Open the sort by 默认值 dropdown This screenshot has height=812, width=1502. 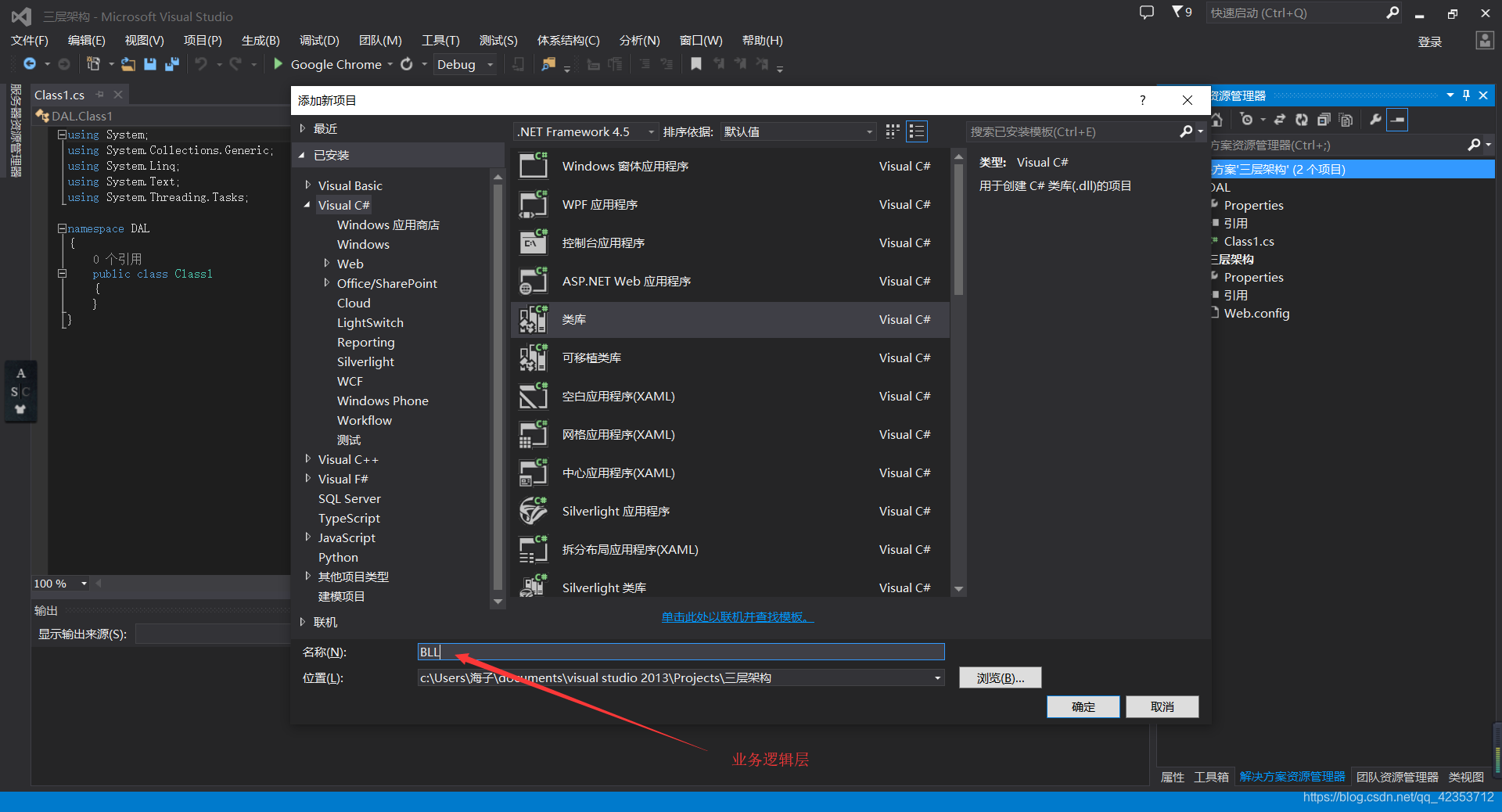pos(798,131)
